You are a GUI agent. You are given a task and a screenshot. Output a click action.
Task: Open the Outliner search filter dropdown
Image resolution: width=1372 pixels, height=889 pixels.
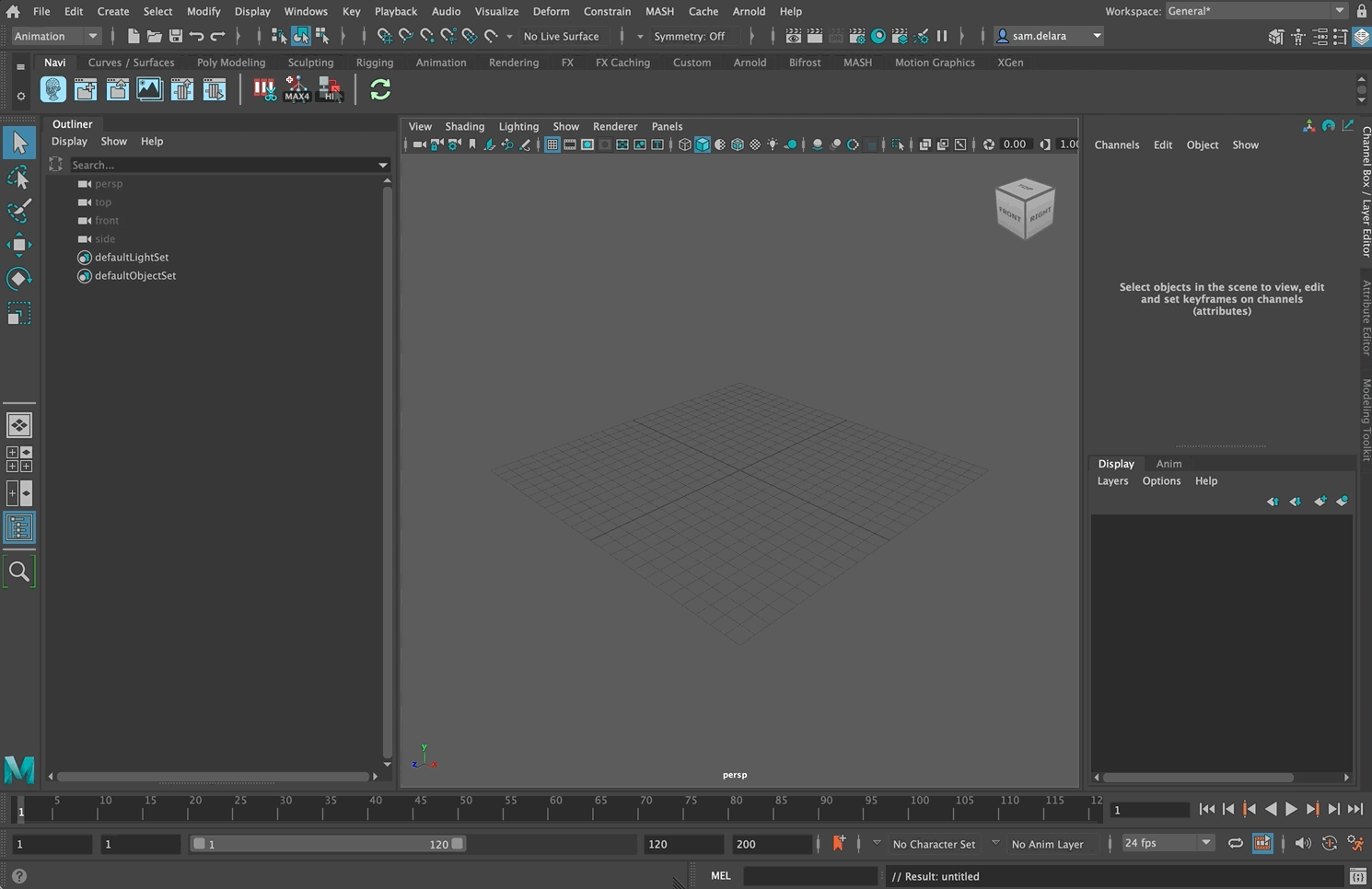point(383,166)
